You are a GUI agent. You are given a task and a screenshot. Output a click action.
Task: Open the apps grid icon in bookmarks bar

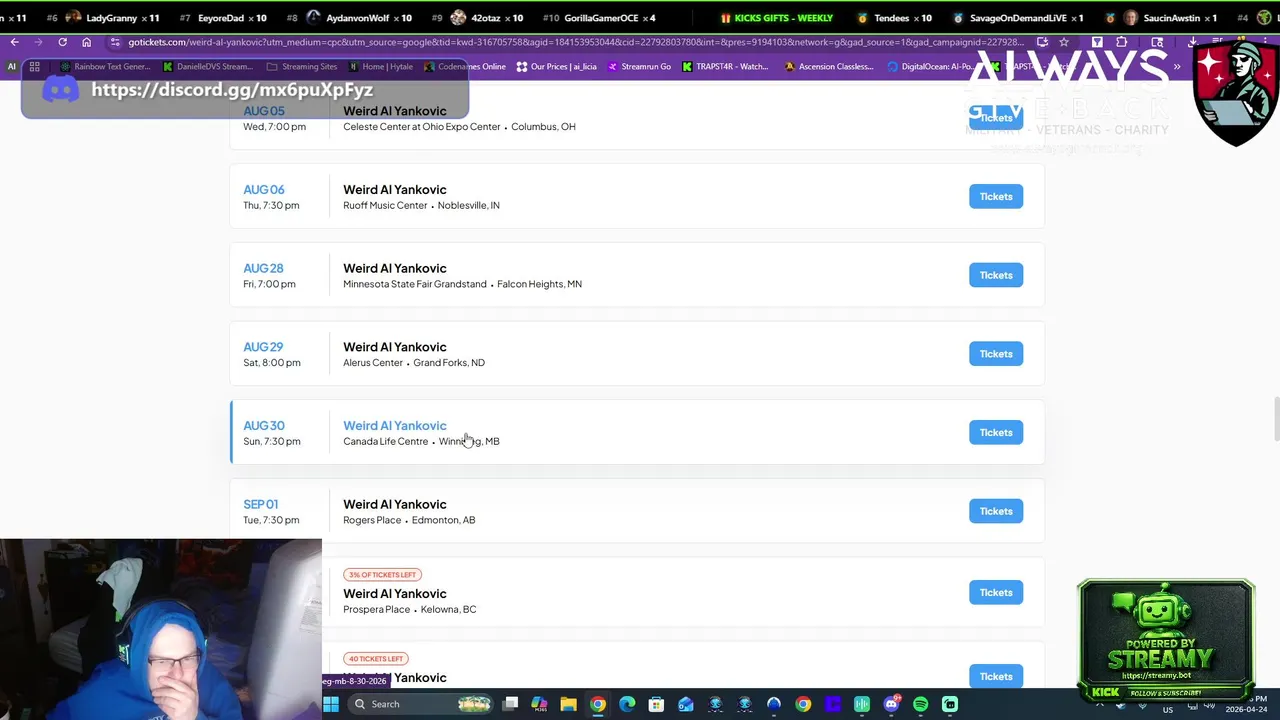pyautogui.click(x=34, y=66)
